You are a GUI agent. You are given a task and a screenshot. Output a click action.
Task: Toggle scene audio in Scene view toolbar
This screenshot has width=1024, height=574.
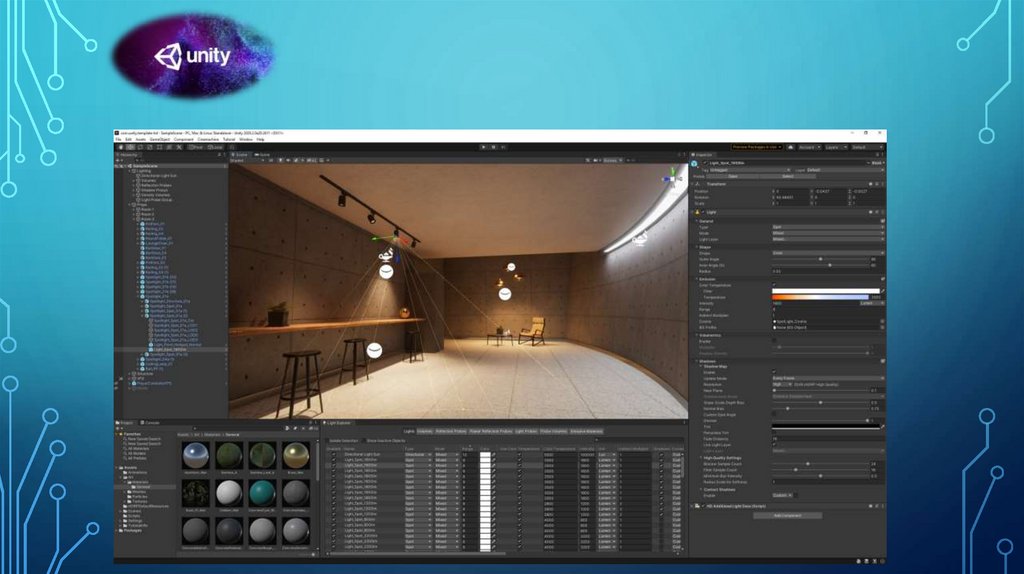click(288, 160)
